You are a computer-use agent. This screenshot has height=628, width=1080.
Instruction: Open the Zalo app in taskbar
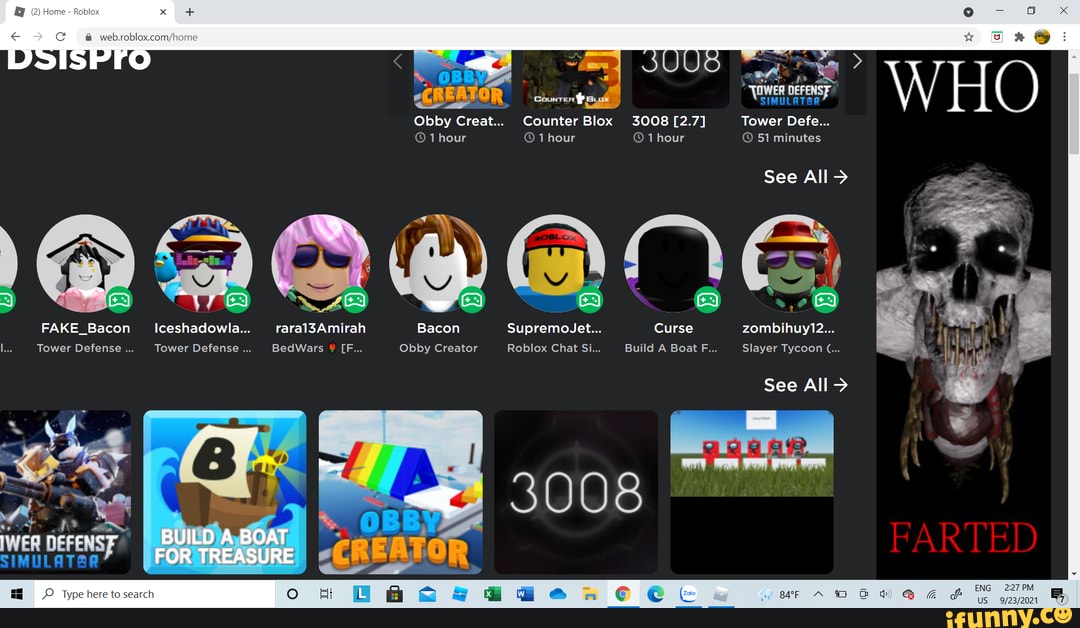tap(688, 594)
